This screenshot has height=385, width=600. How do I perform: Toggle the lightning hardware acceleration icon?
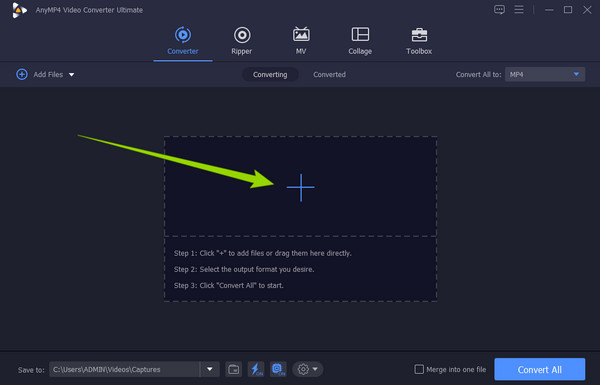[256, 369]
